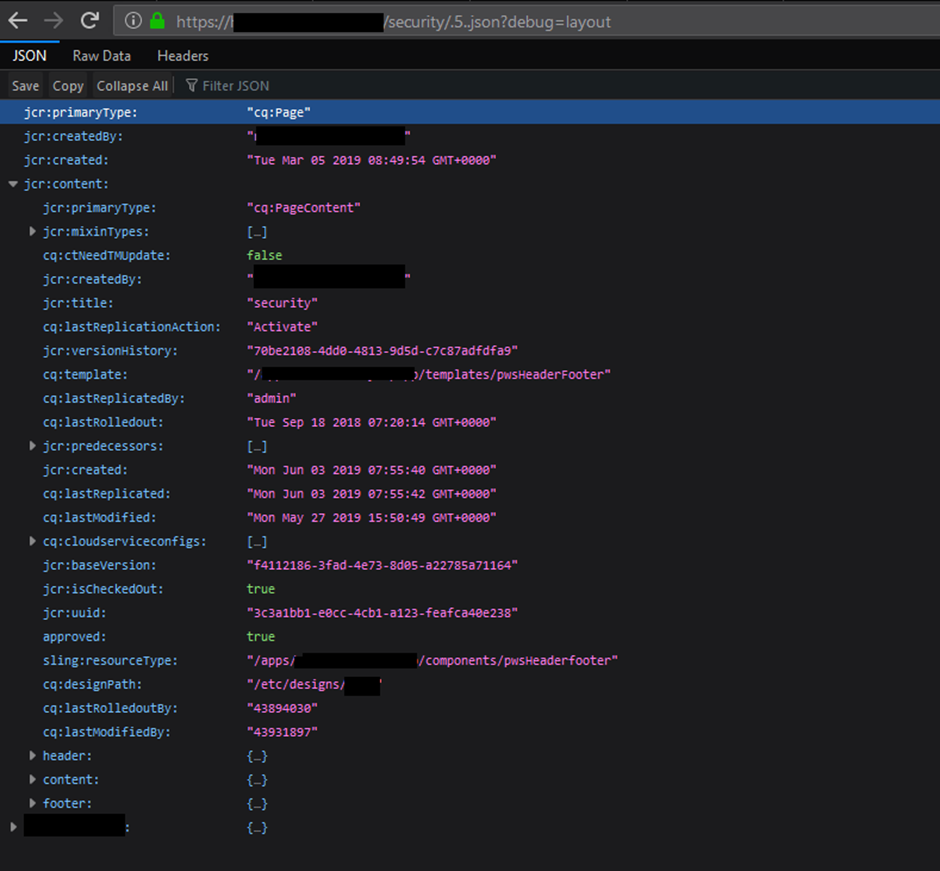Expand the content object
940x871 pixels.
click(x=32, y=779)
